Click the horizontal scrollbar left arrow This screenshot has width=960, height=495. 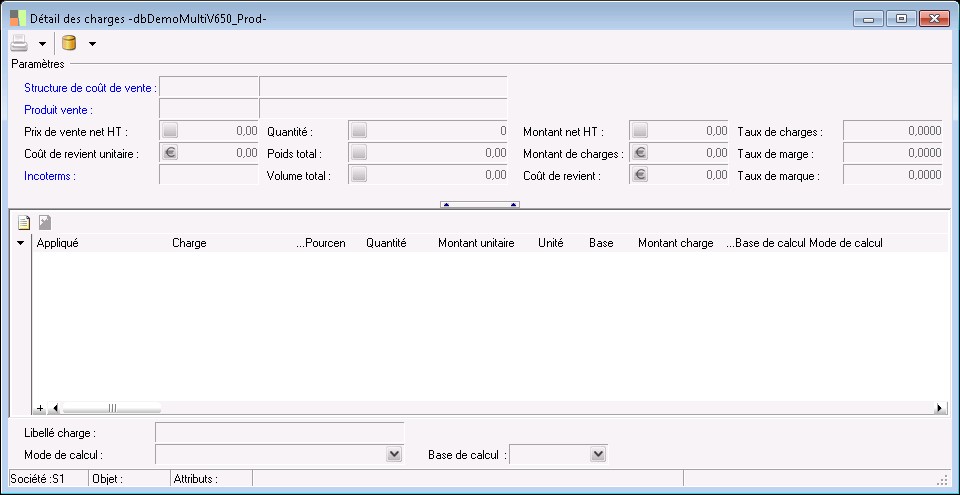55,408
